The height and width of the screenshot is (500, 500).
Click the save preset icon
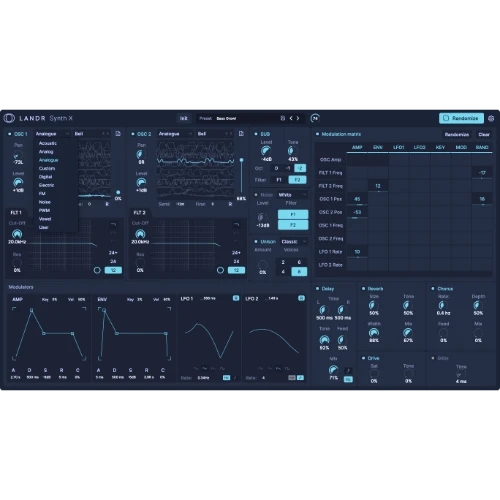click(282, 118)
